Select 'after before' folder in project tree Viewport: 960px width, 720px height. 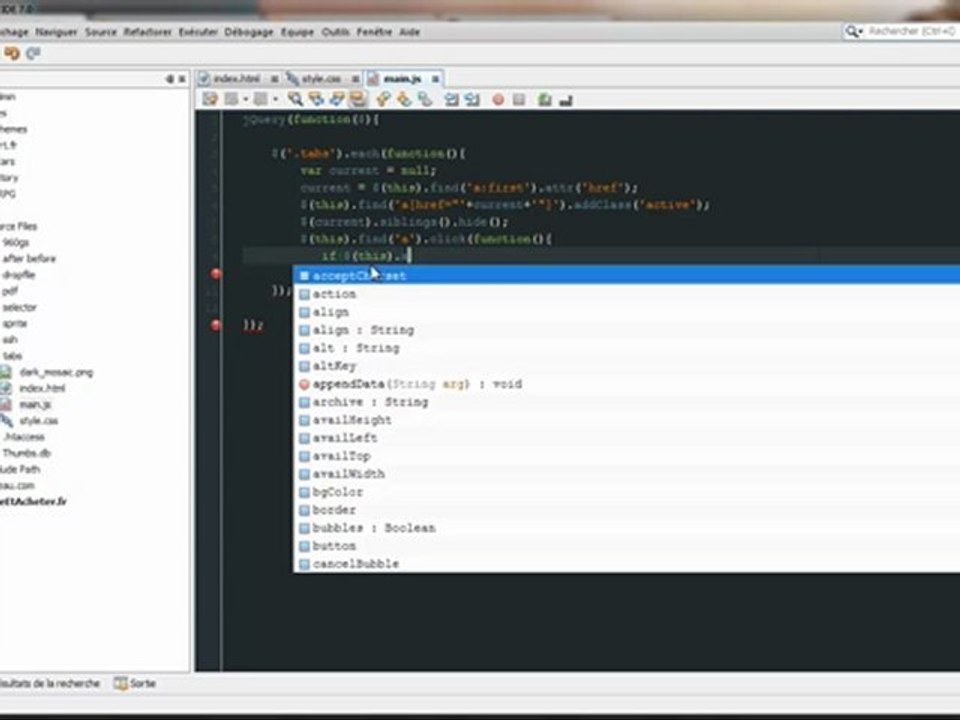pos(29,258)
